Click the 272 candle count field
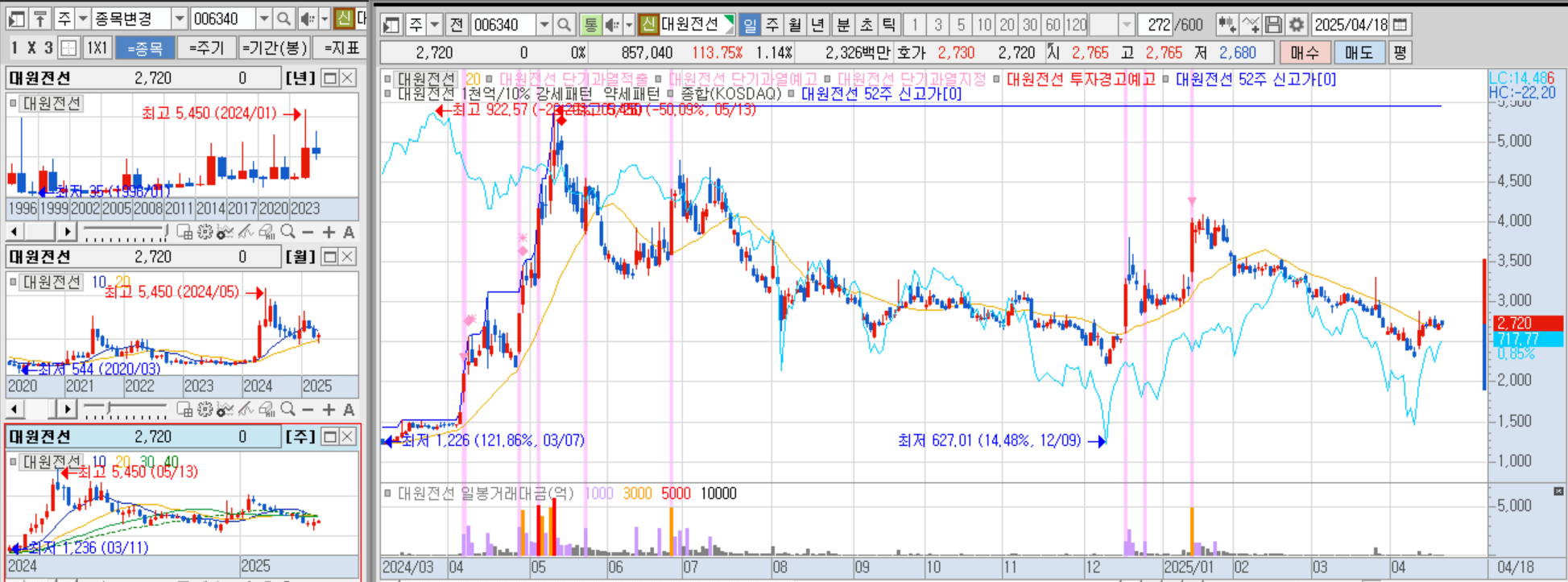This screenshot has width=1568, height=582. point(1156,25)
